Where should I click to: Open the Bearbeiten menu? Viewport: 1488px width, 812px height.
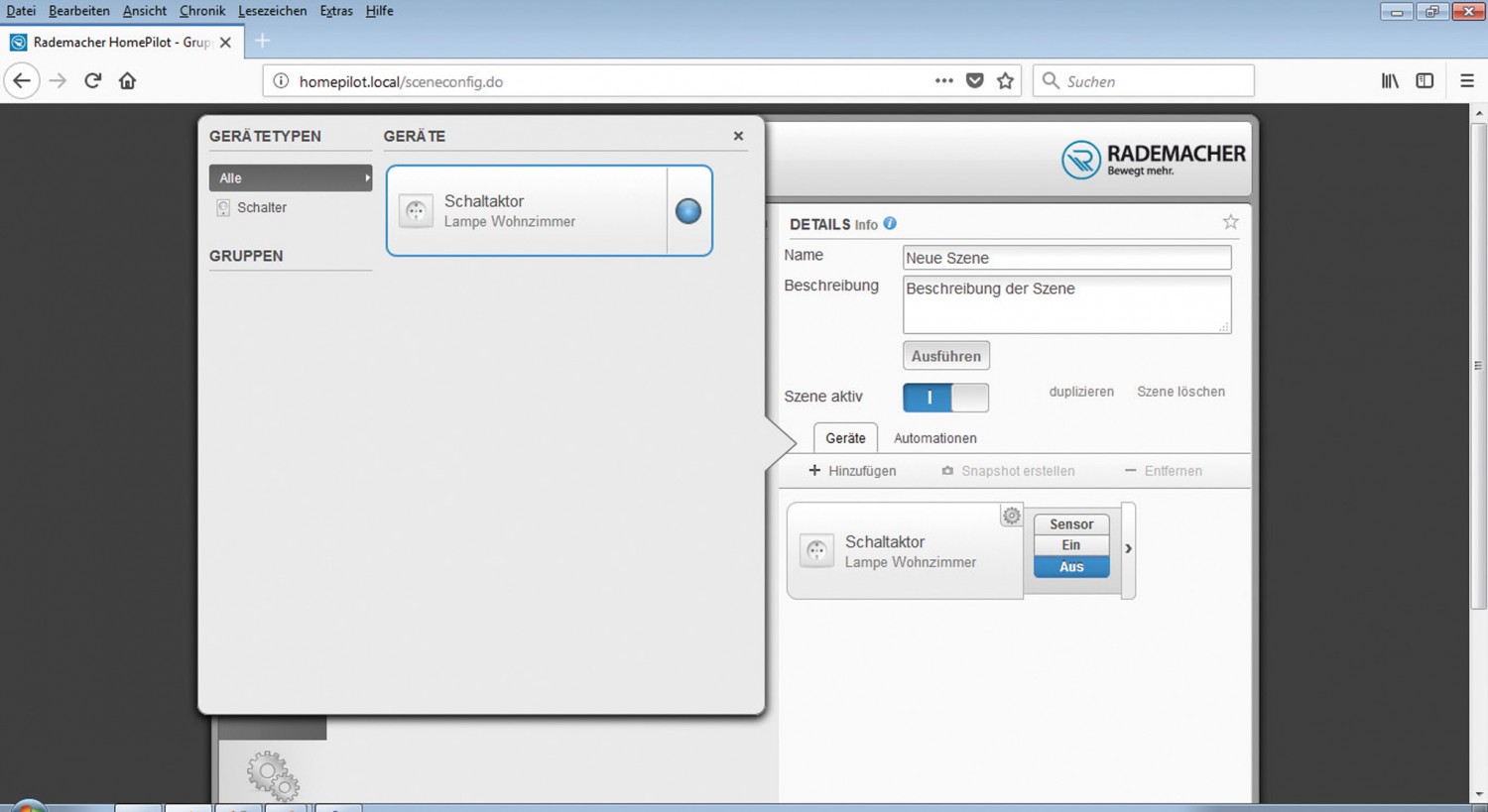pyautogui.click(x=79, y=11)
